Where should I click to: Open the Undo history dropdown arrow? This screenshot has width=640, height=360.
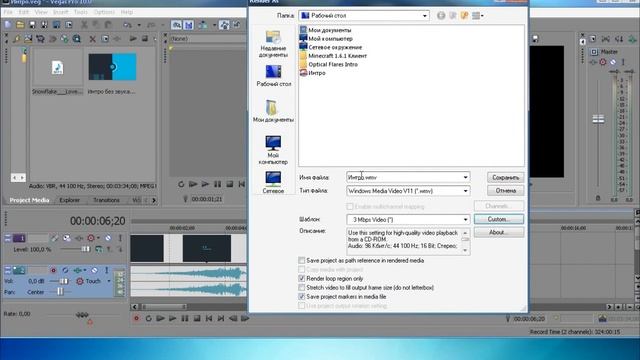tap(139, 25)
